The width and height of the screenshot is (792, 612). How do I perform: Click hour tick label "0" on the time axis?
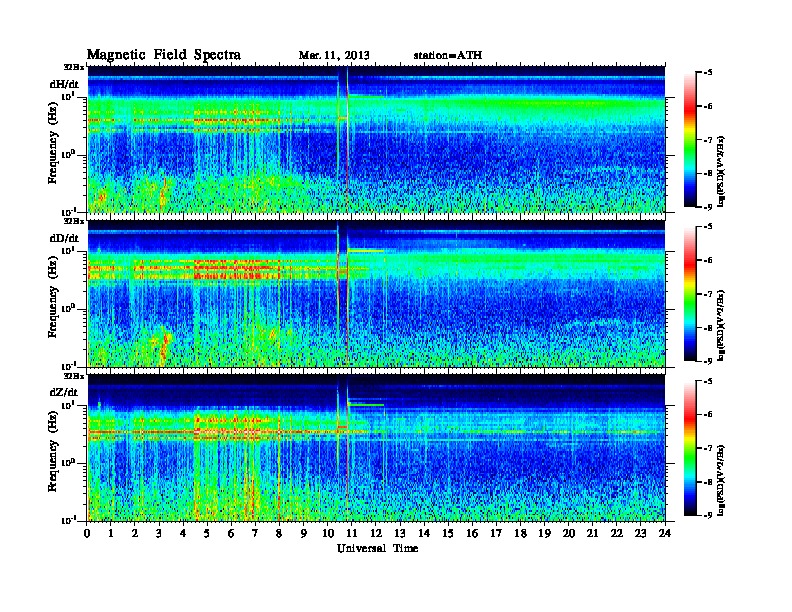[x=87, y=533]
